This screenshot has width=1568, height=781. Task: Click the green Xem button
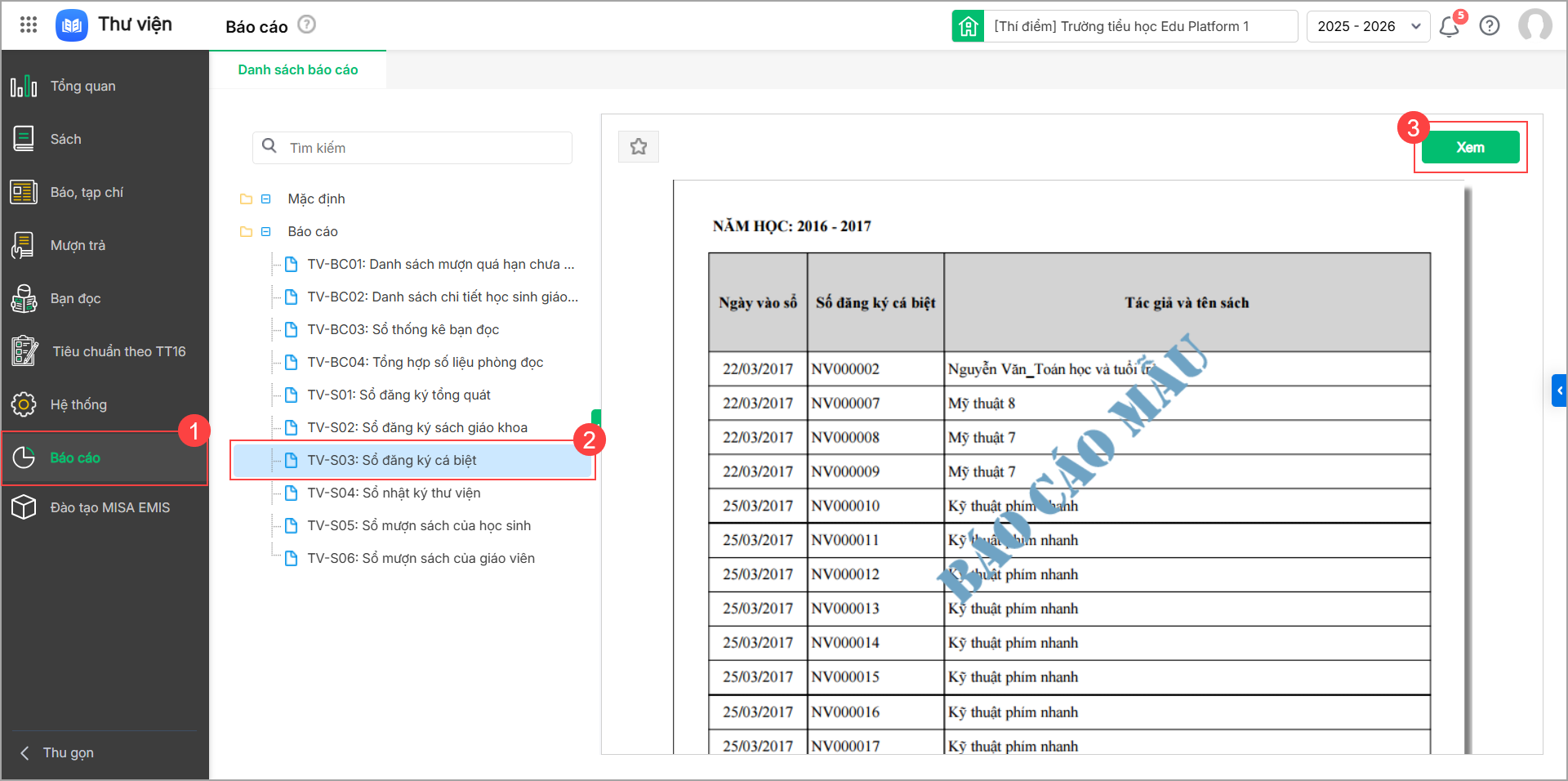[x=1470, y=147]
